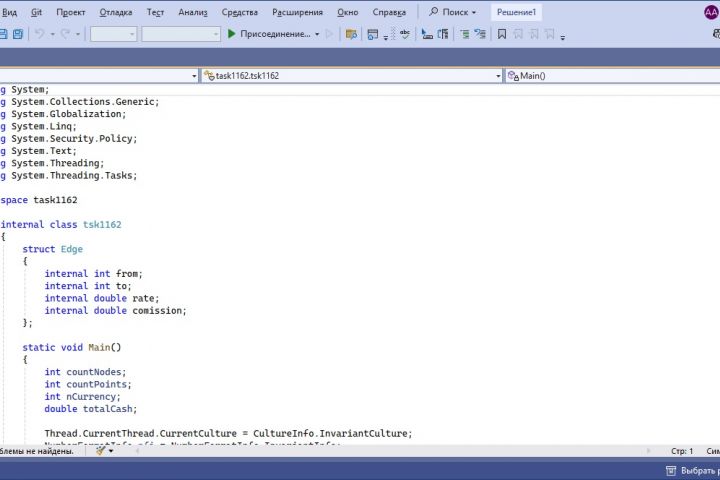Click the Undo arrow icon
This screenshot has width=720, height=480.
click(x=40, y=34)
